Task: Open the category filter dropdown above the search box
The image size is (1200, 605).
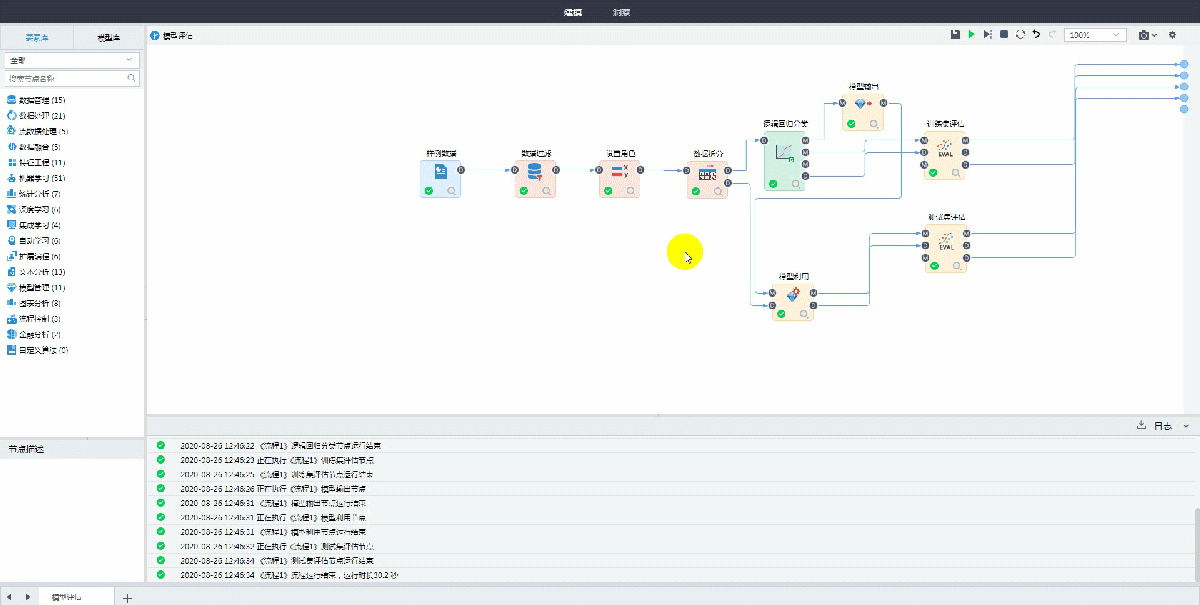Action: point(72,60)
